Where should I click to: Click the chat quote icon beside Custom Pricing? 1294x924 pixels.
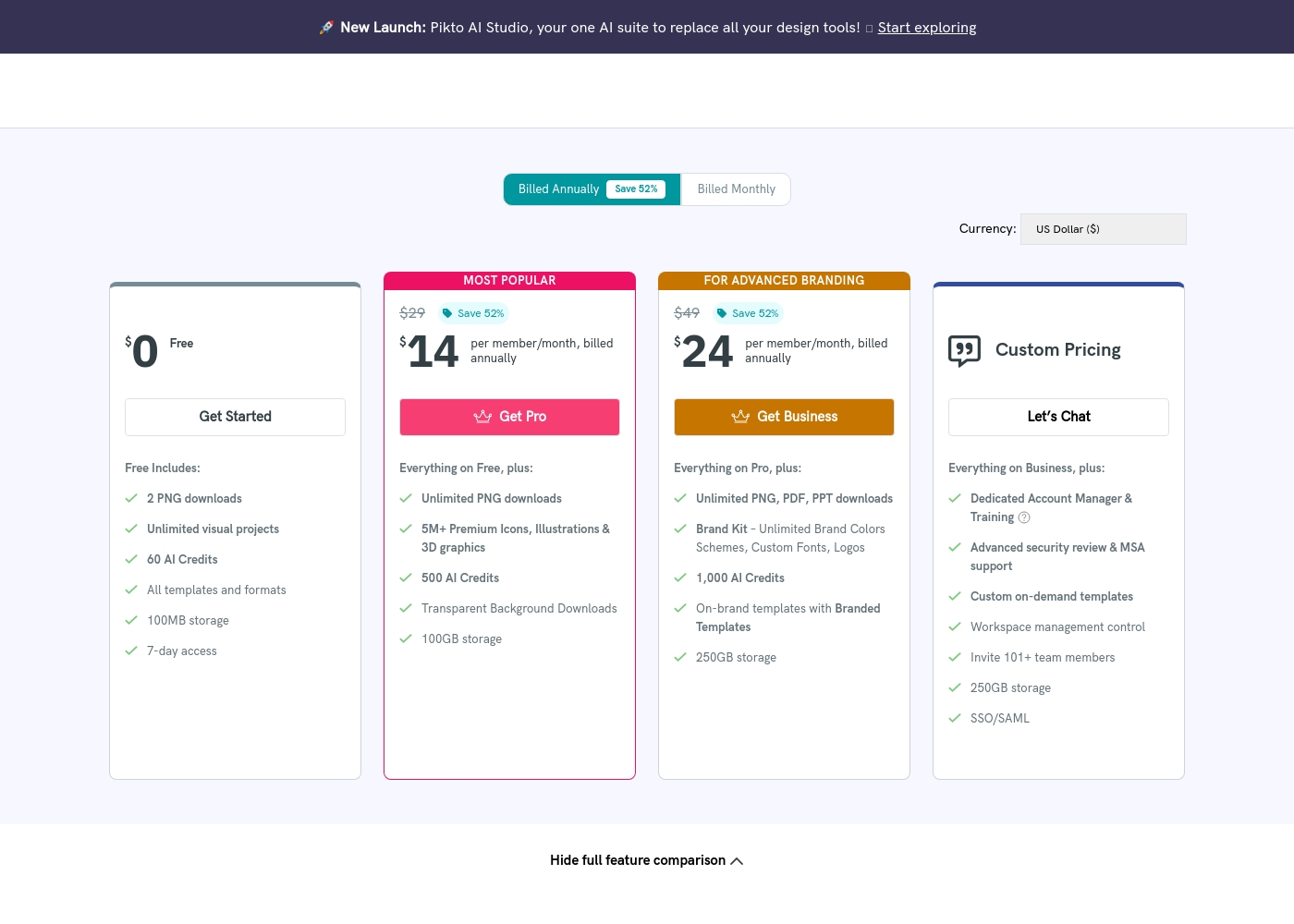pos(964,351)
